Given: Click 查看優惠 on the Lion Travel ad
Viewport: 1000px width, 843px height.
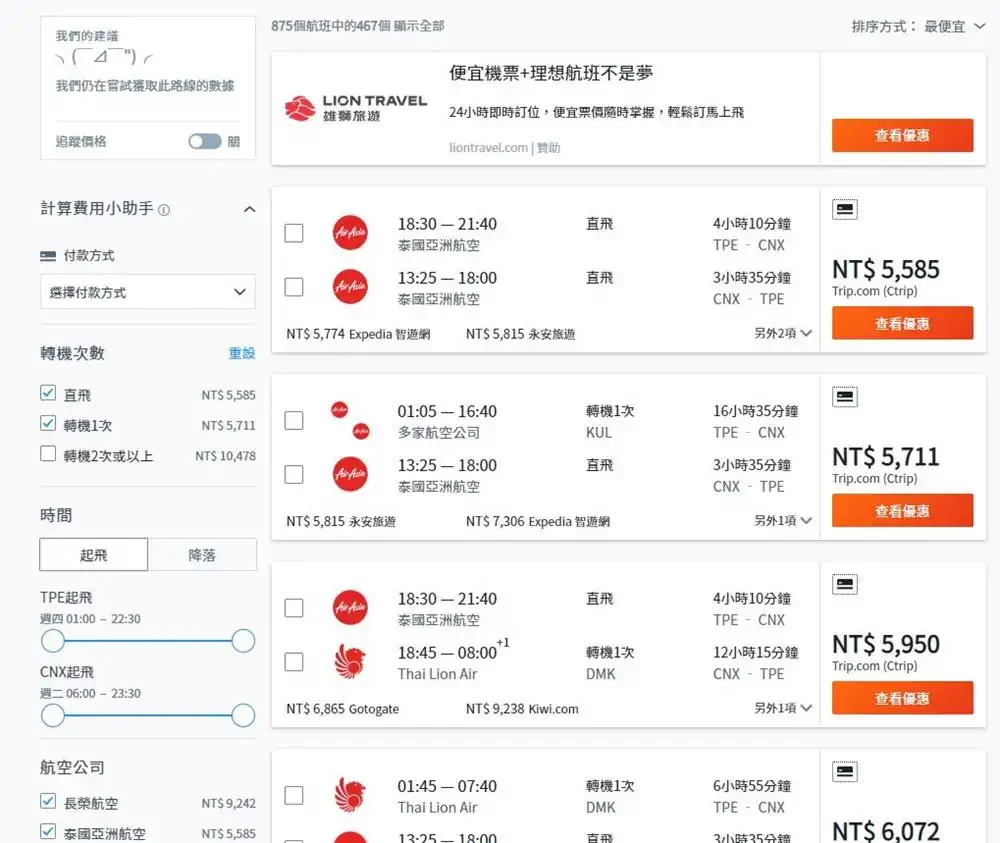Looking at the screenshot, I should coord(902,135).
